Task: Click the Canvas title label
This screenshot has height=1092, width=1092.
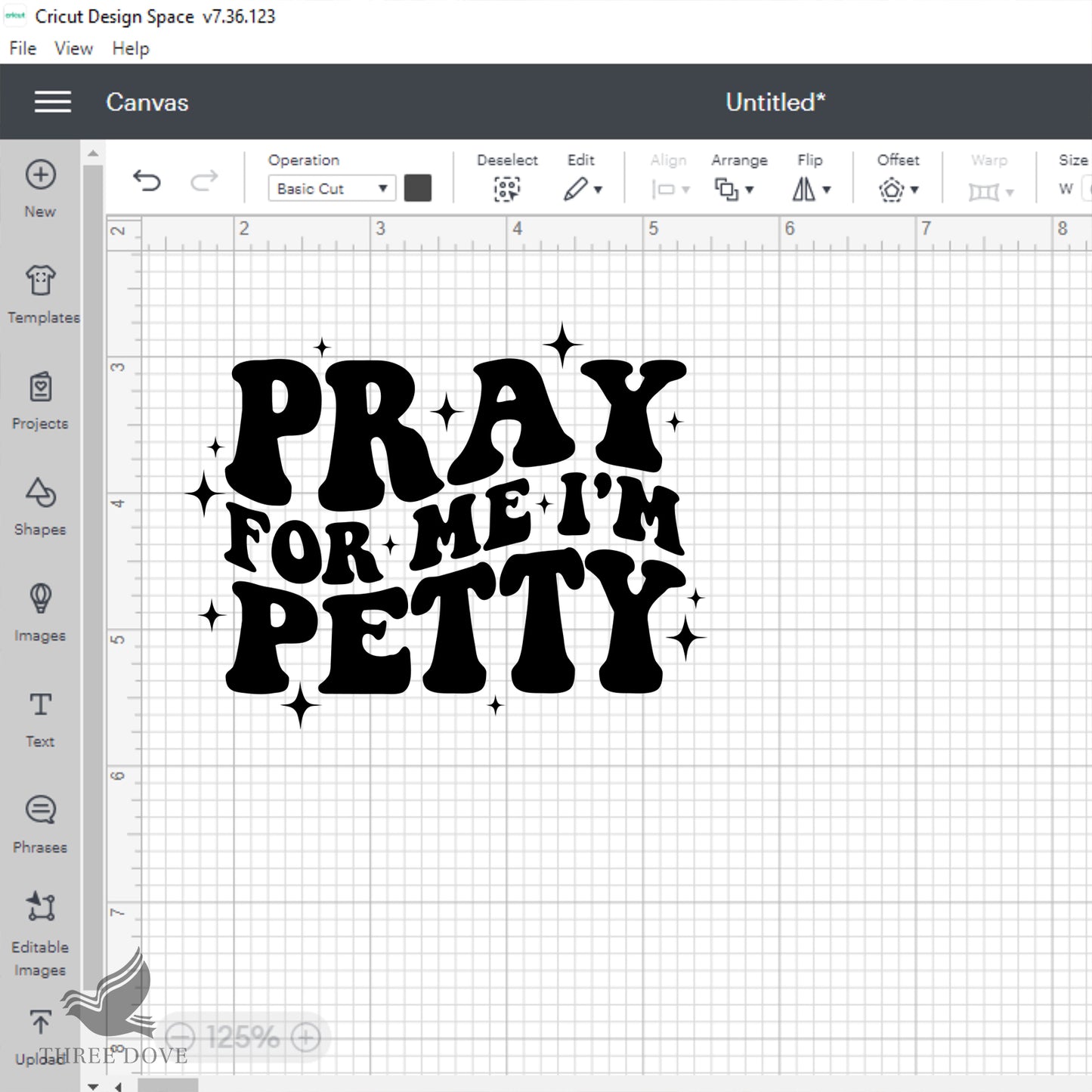Action: (147, 102)
